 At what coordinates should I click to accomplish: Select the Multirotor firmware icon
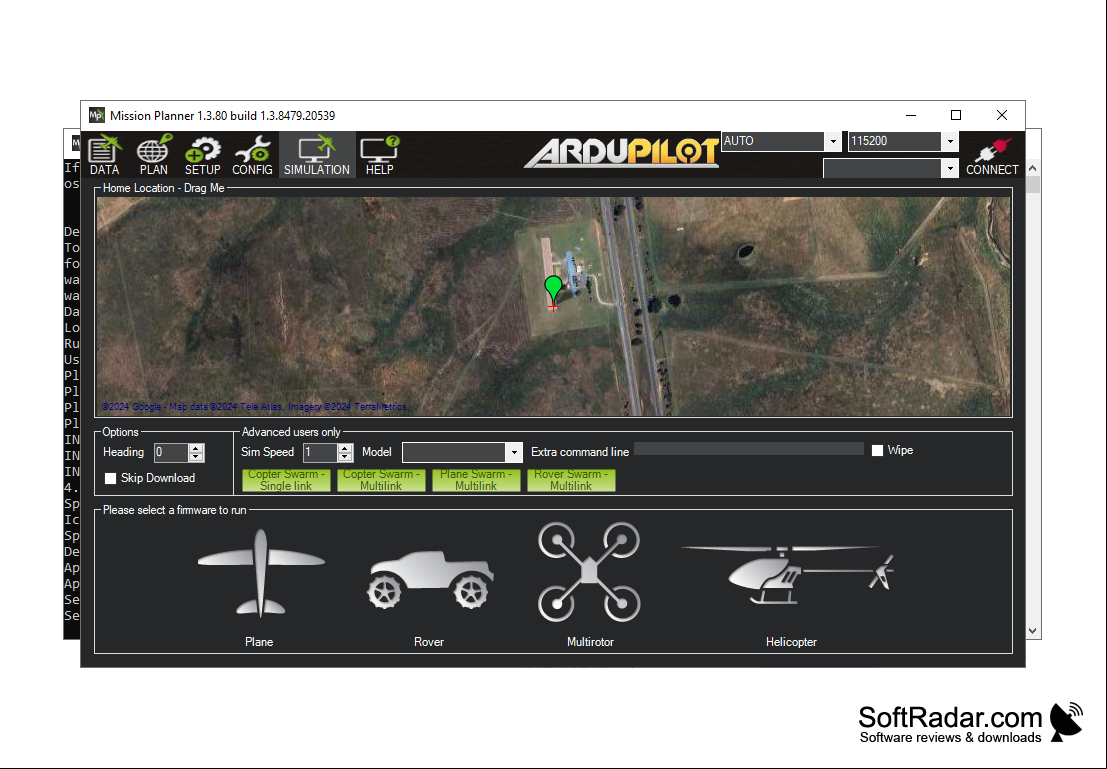[590, 572]
